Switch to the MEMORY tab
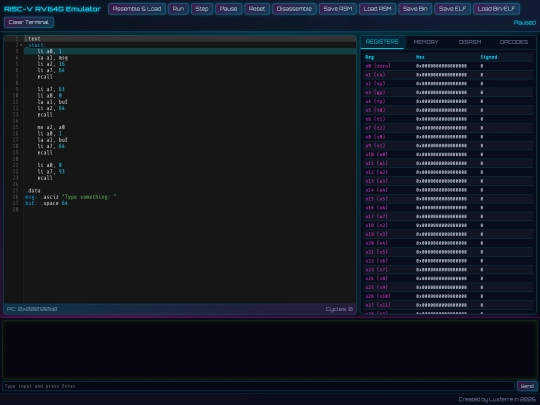Screen dimensions: 540x405 [x=426, y=42]
